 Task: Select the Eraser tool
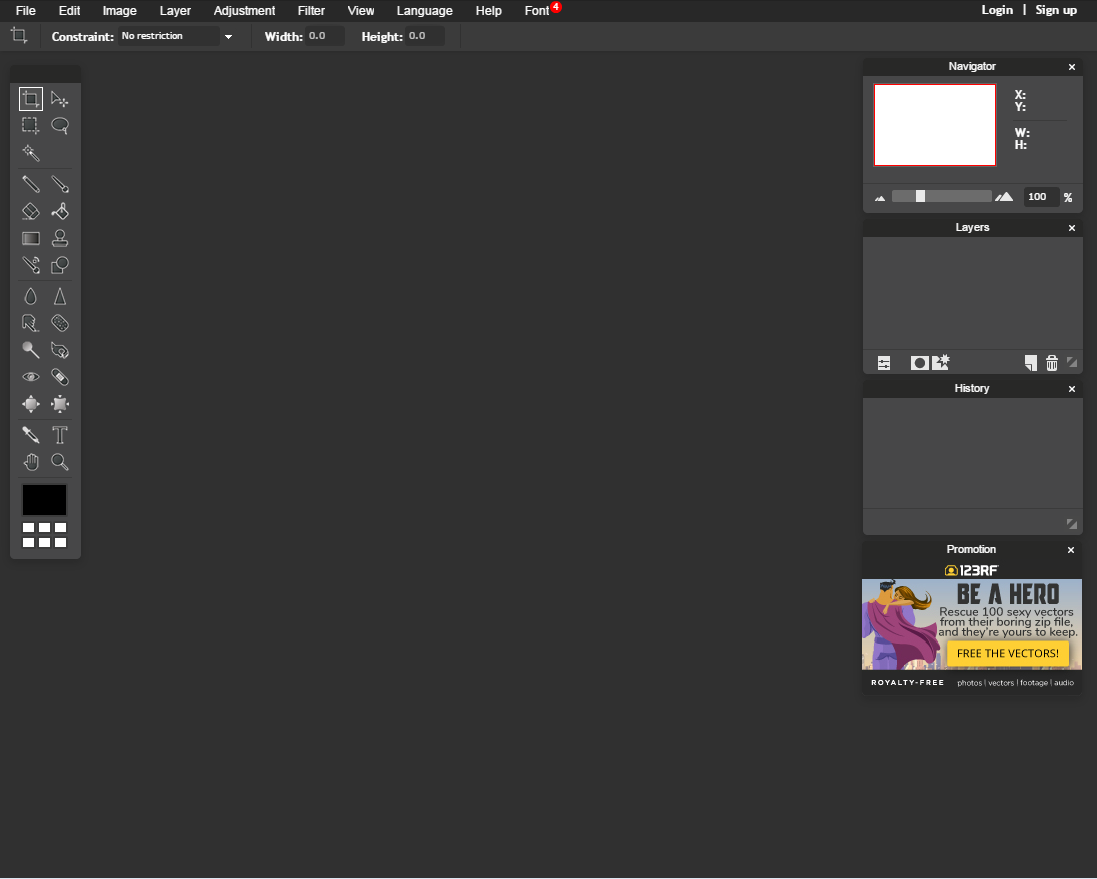31,211
